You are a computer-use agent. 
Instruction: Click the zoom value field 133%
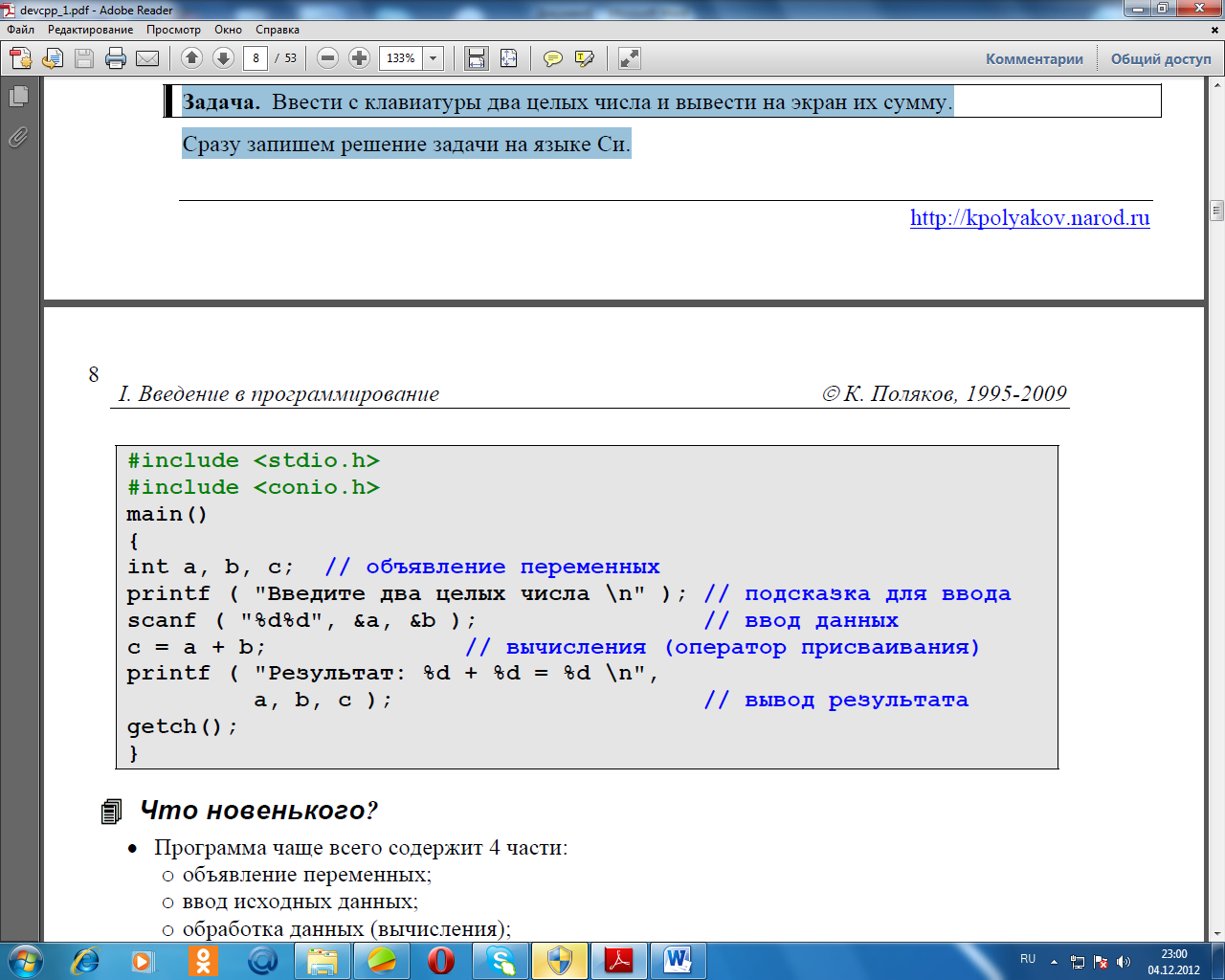pos(401,58)
